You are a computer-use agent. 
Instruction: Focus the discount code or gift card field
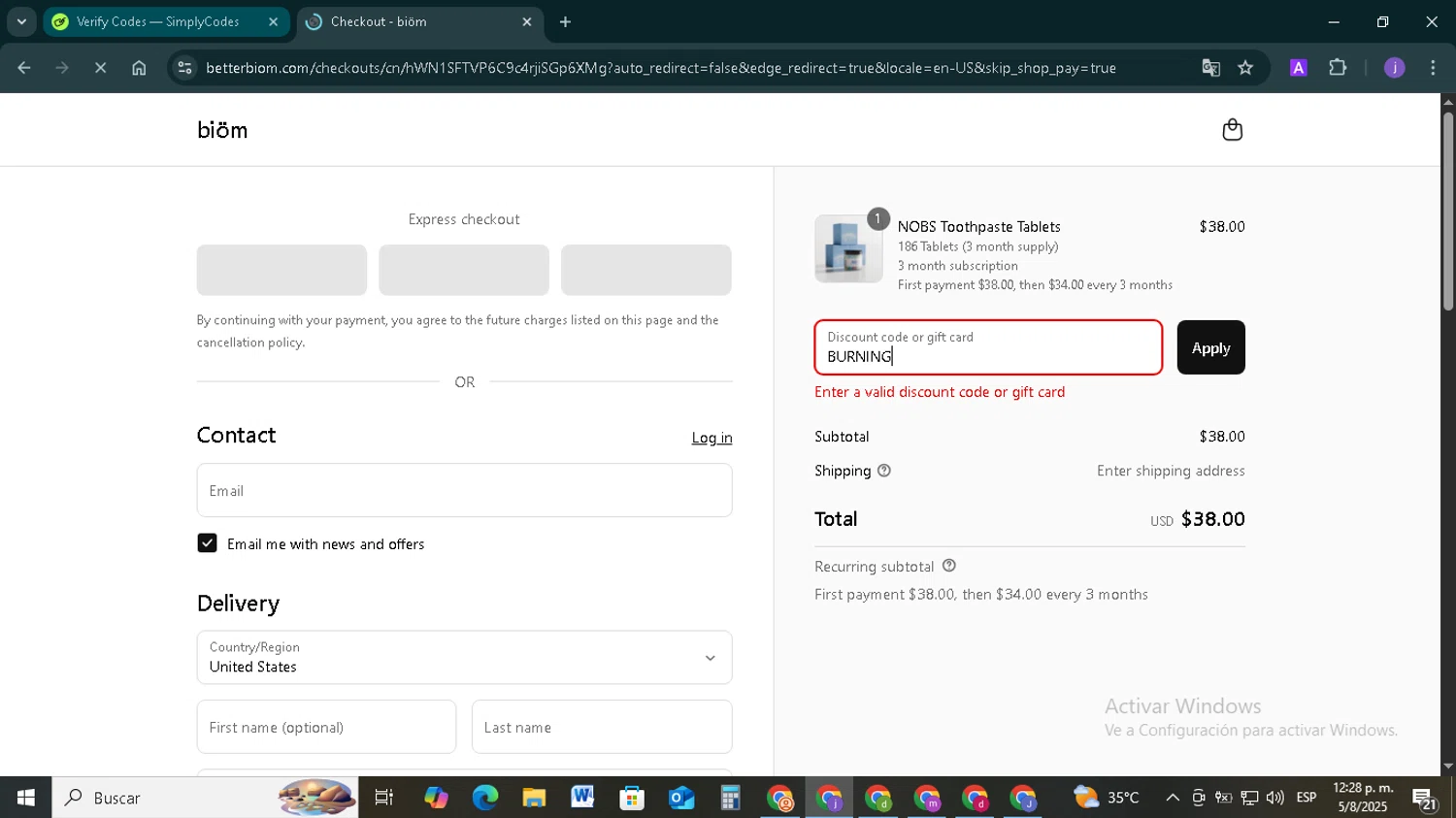click(988, 347)
